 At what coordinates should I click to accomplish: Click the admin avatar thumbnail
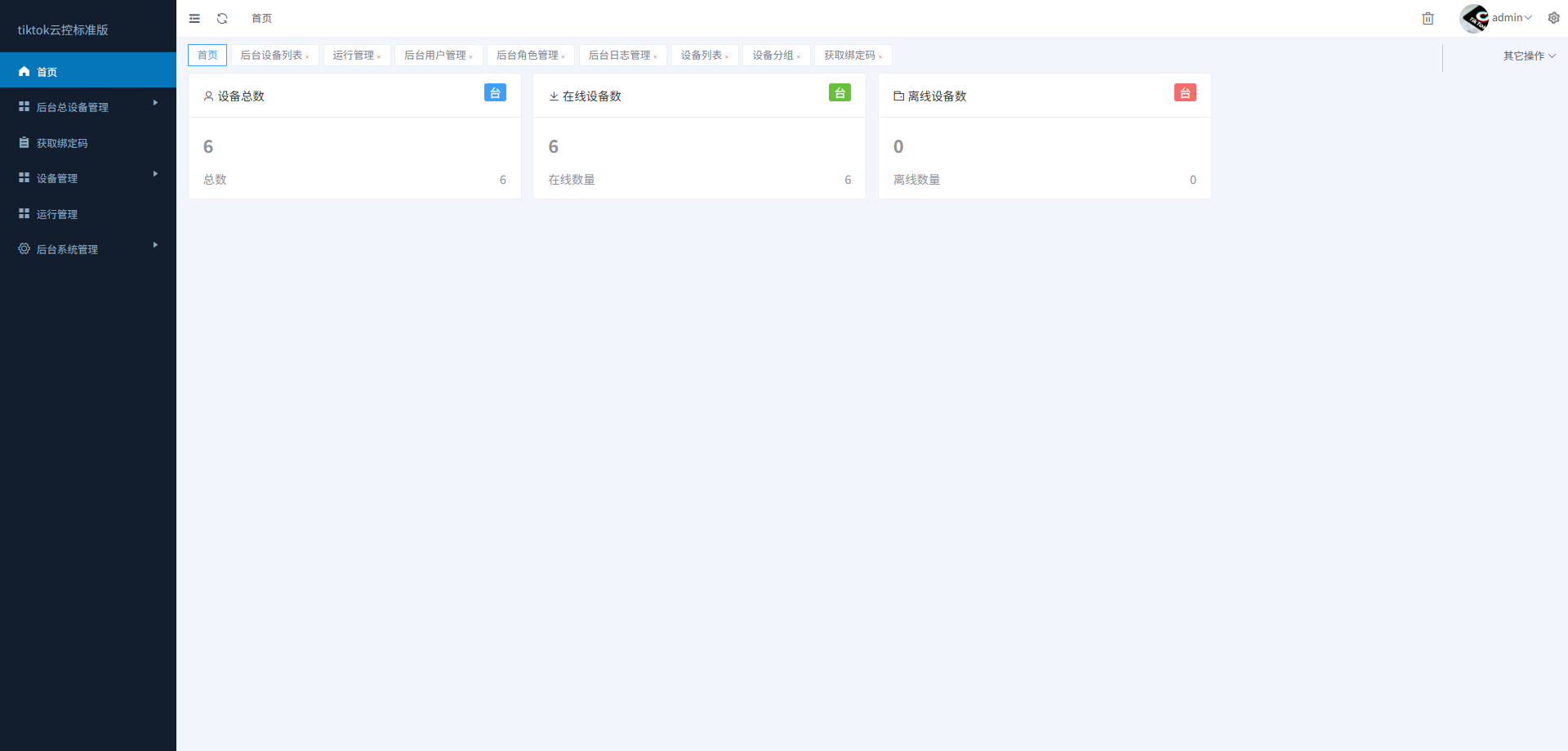point(1472,17)
